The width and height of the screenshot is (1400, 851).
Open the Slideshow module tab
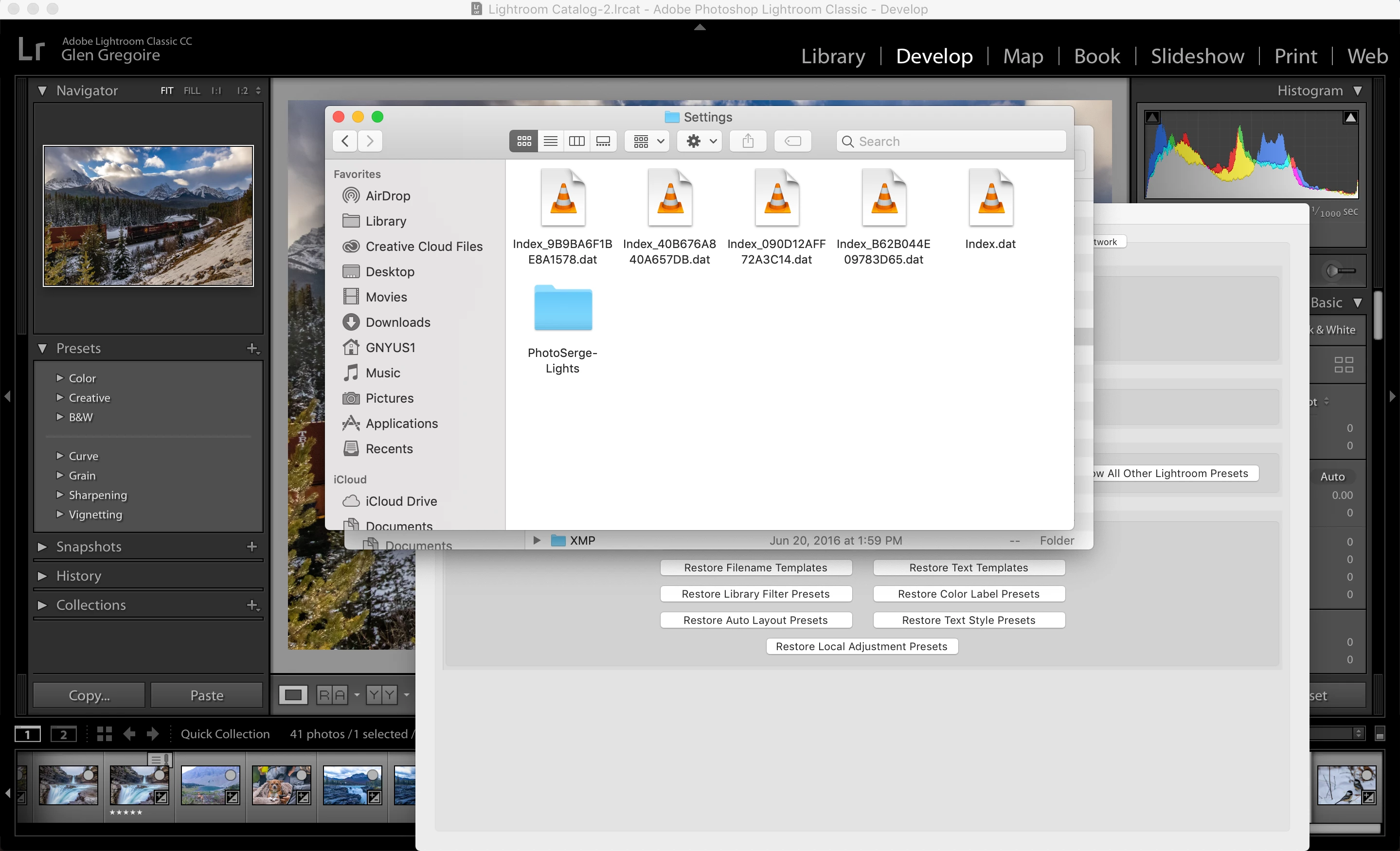click(x=1197, y=55)
